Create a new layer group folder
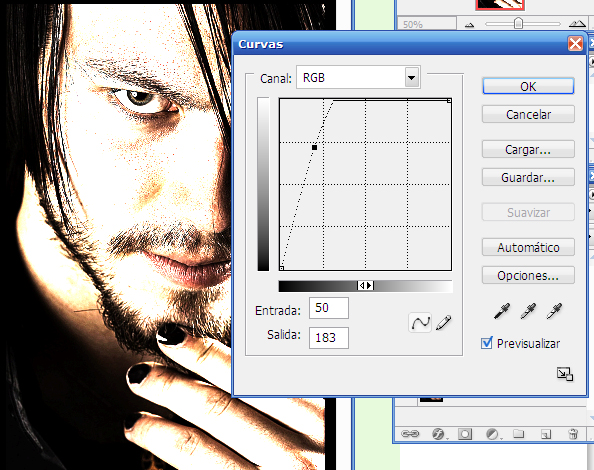This screenshot has height=470, width=594. point(519,434)
